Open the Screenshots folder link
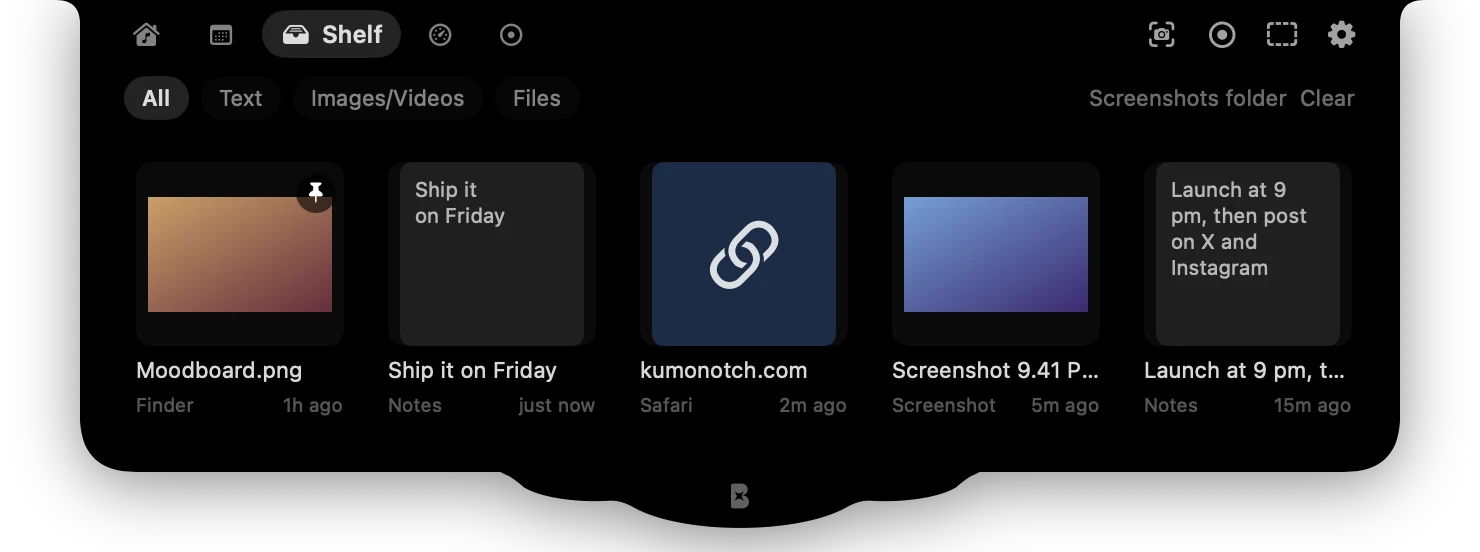 [1187, 98]
